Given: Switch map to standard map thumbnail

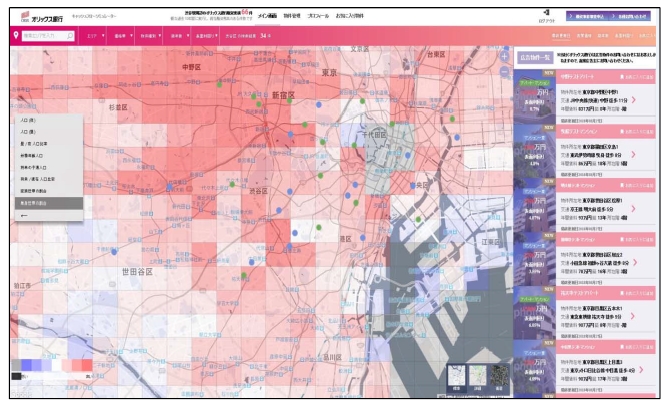Looking at the screenshot, I should point(456,377).
